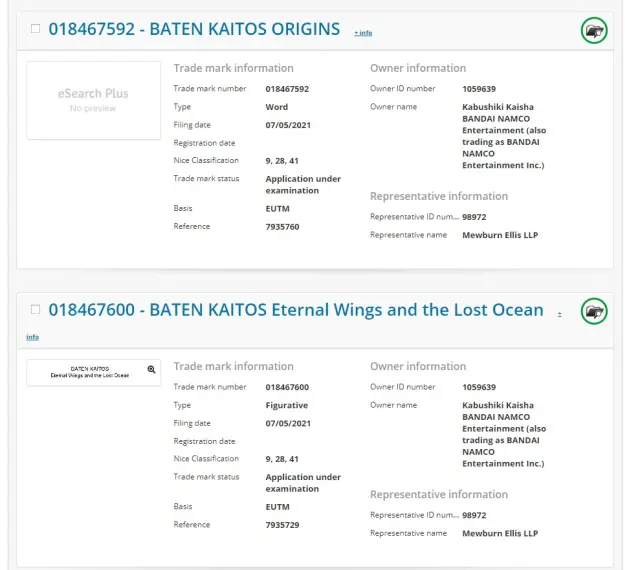Select Mewburn Ellis LLP in Eternal Wings entry
The height and width of the screenshot is (570, 640).
(500, 533)
